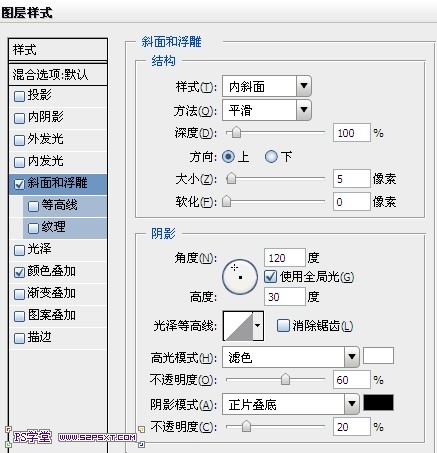This screenshot has width=437, height=453.
Task: Click highlight opacity field showing 60
Action: pos(352,380)
